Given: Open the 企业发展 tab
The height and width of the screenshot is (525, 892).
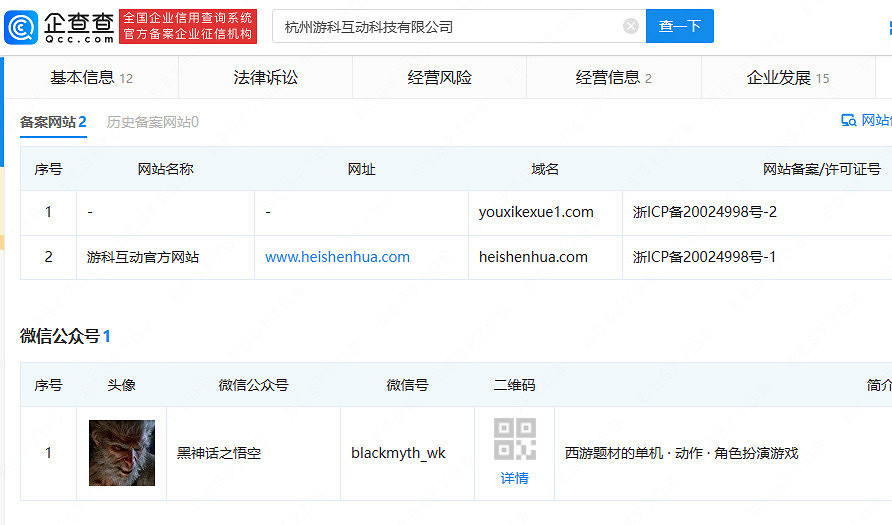Looking at the screenshot, I should [x=787, y=78].
